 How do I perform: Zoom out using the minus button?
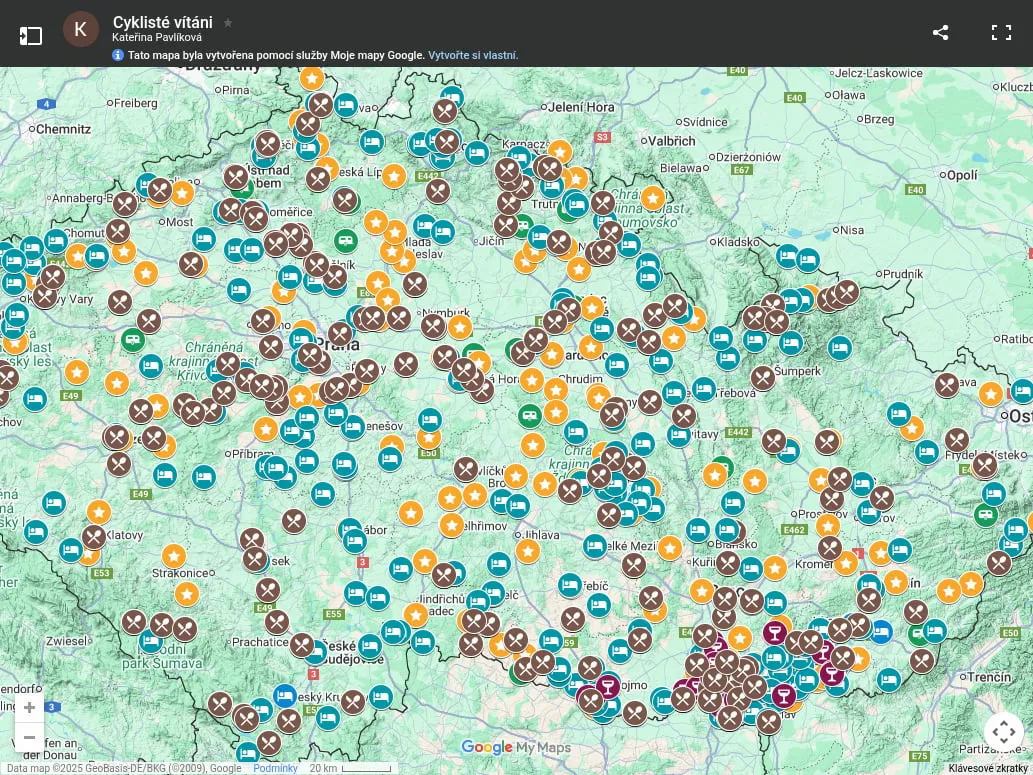[29, 738]
